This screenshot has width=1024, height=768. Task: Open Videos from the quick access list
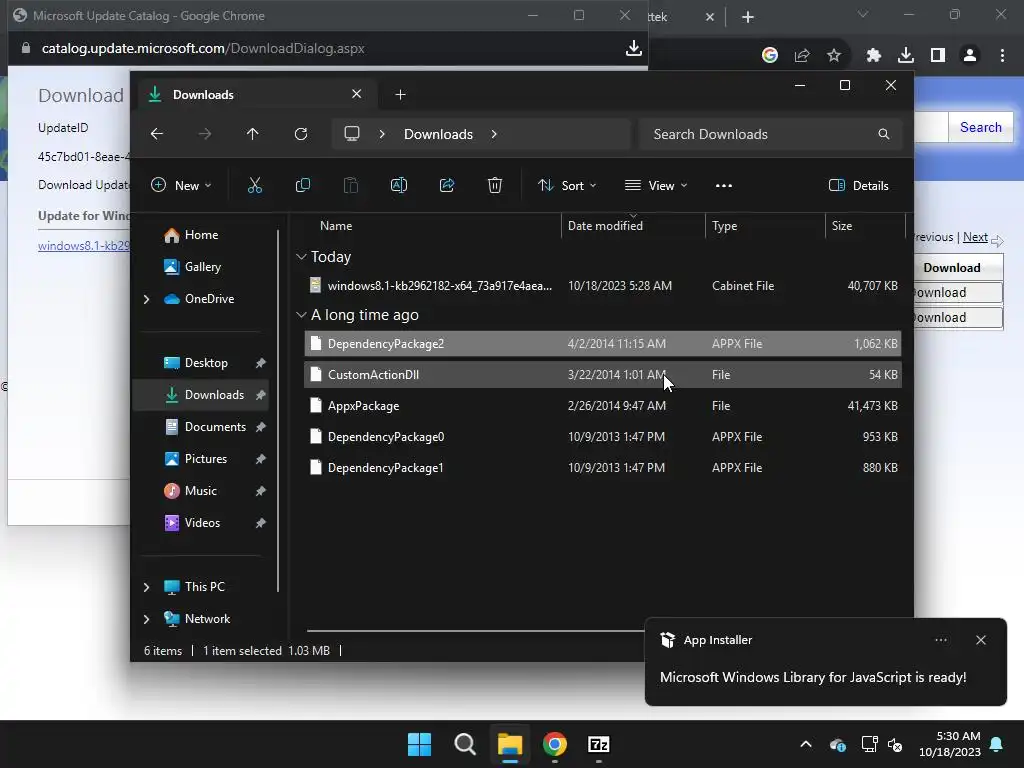point(202,522)
